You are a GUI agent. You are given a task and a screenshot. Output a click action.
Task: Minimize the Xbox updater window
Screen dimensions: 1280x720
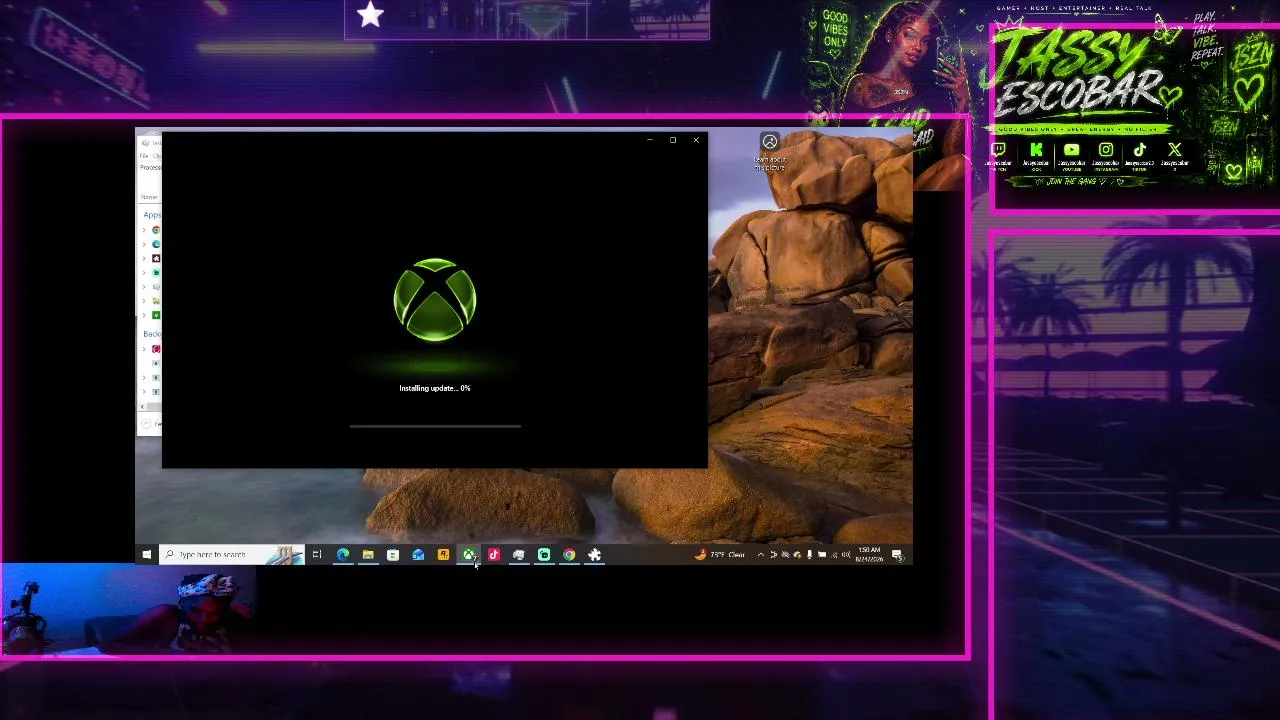650,140
